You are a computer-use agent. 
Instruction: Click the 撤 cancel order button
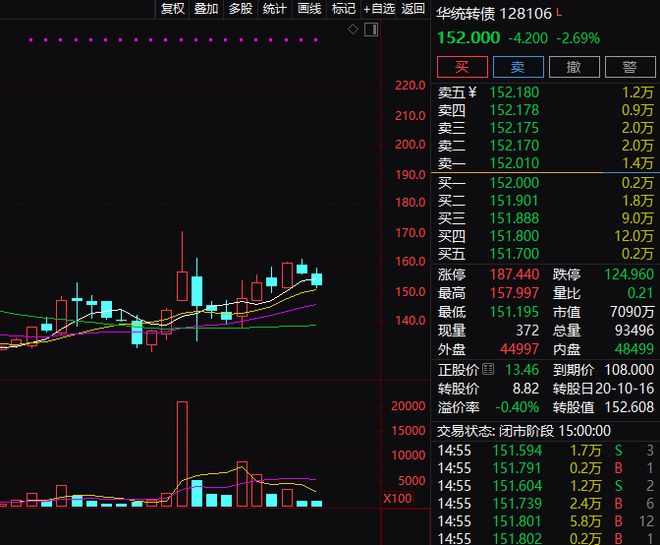coord(574,67)
